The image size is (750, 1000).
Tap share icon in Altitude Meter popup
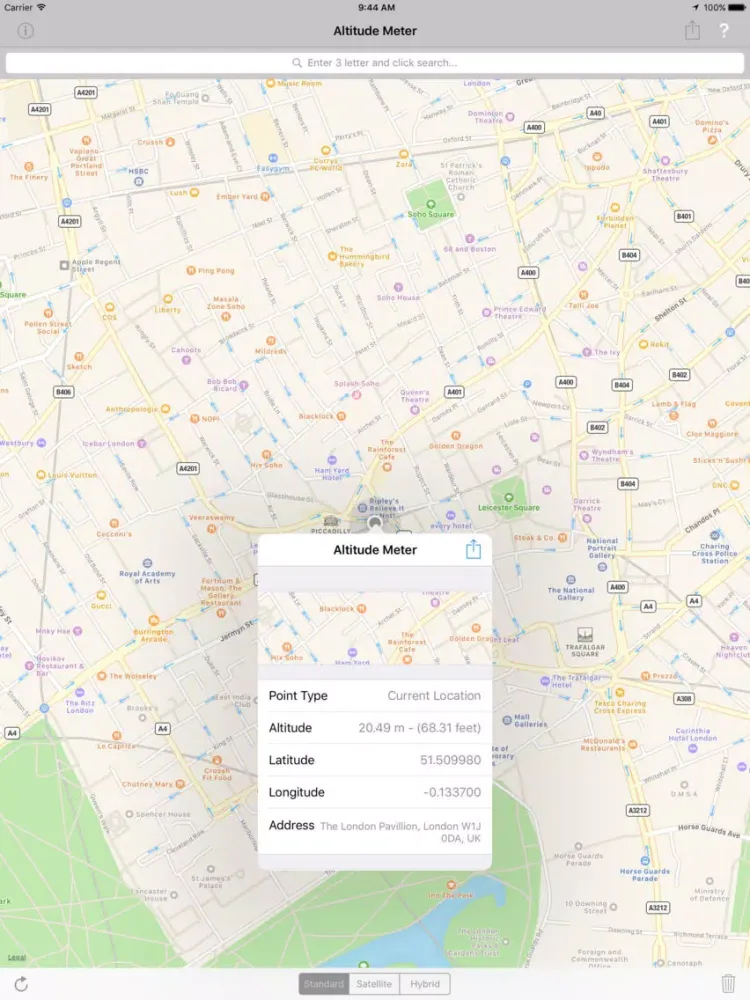pyautogui.click(x=473, y=549)
